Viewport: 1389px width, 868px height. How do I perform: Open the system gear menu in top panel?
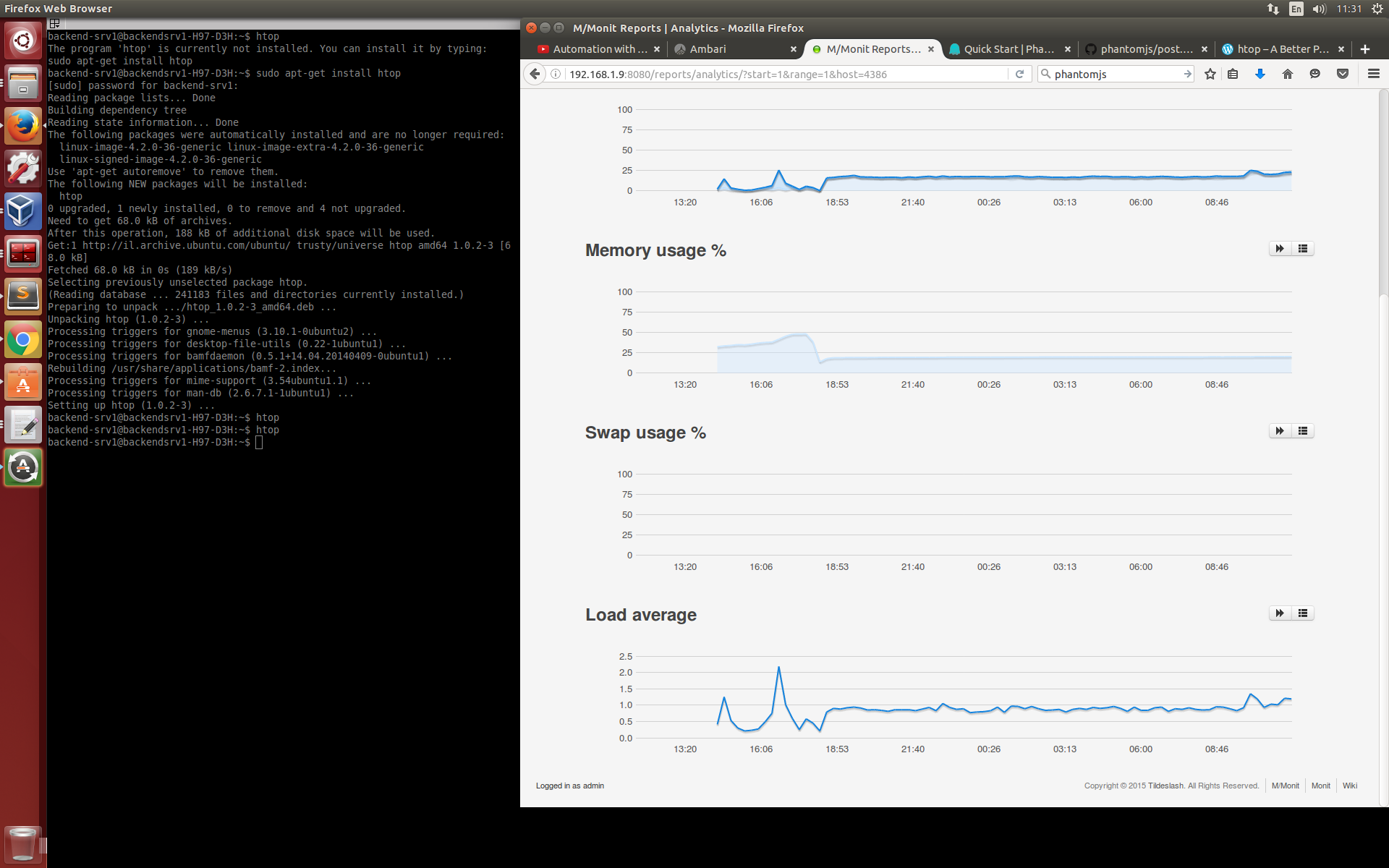(1377, 9)
